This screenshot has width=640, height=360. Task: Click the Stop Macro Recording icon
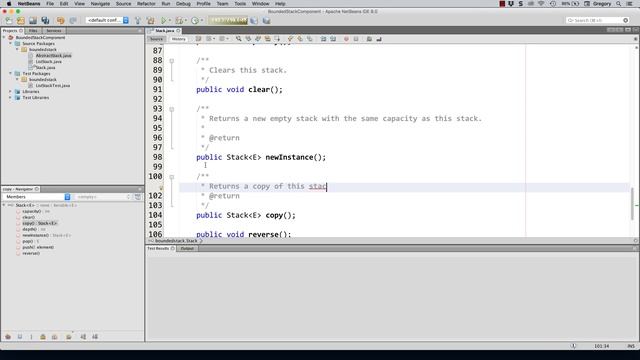tap(356, 39)
